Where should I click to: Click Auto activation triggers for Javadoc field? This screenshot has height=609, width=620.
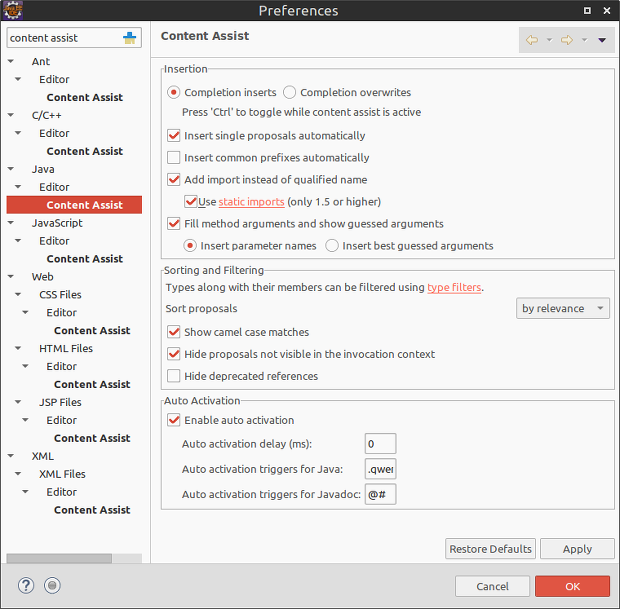(x=380, y=494)
